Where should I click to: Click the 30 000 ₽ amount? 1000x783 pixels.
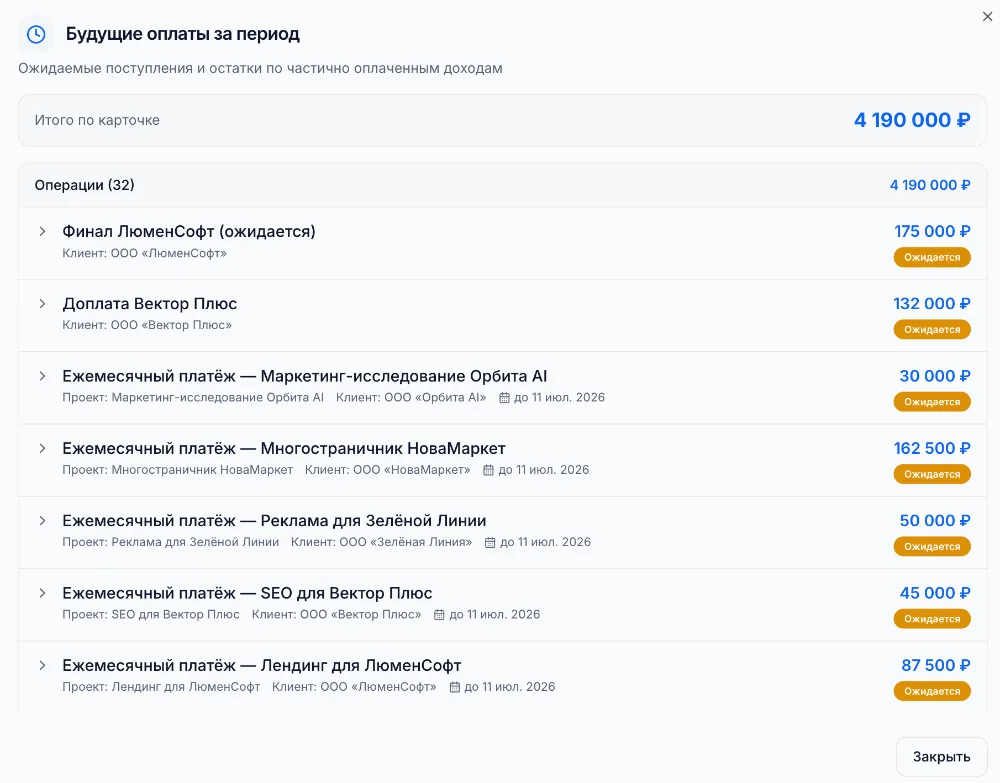click(x=935, y=376)
